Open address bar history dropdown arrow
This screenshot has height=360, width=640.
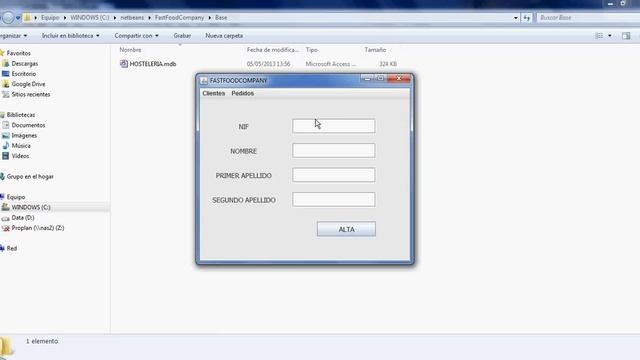(x=516, y=18)
